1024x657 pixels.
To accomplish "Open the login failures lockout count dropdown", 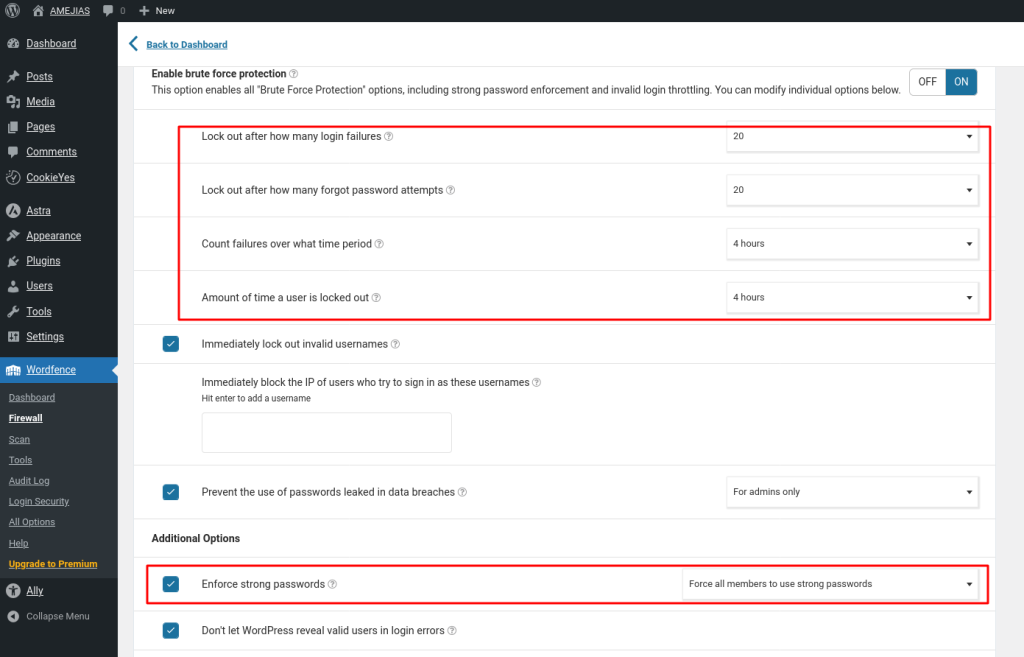I will point(852,136).
